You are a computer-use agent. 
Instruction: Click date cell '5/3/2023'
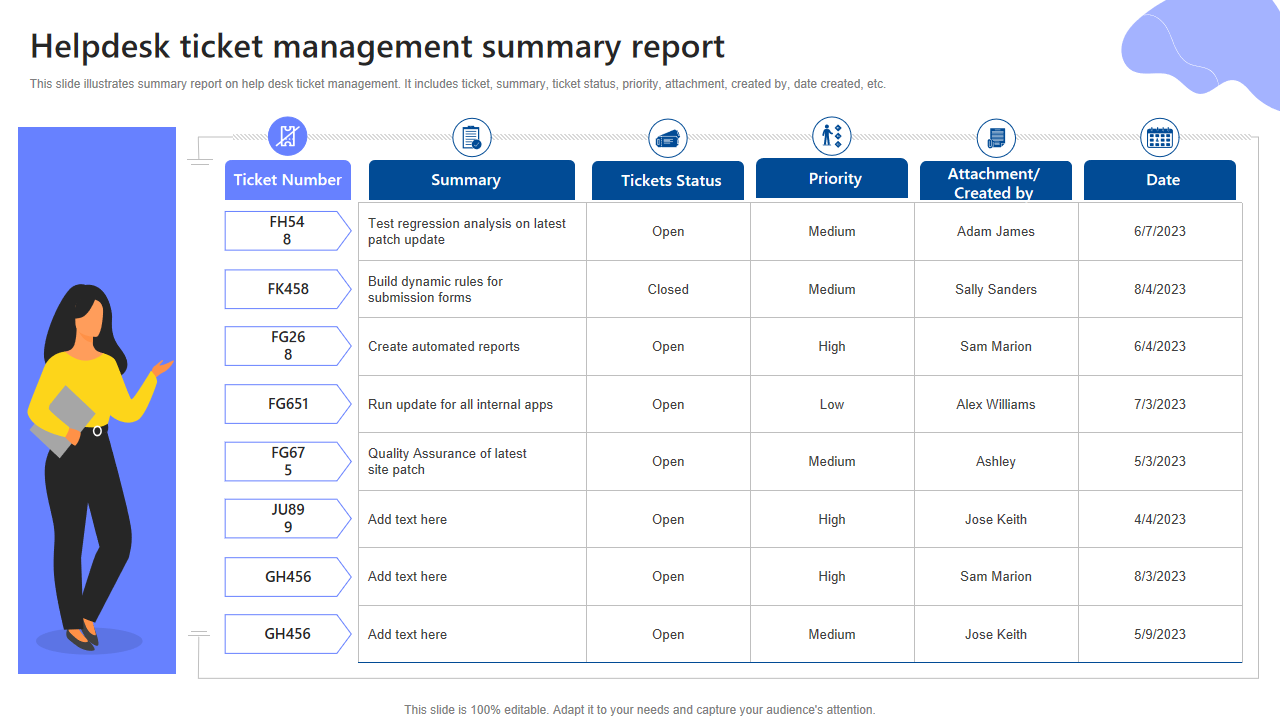[1160, 461]
